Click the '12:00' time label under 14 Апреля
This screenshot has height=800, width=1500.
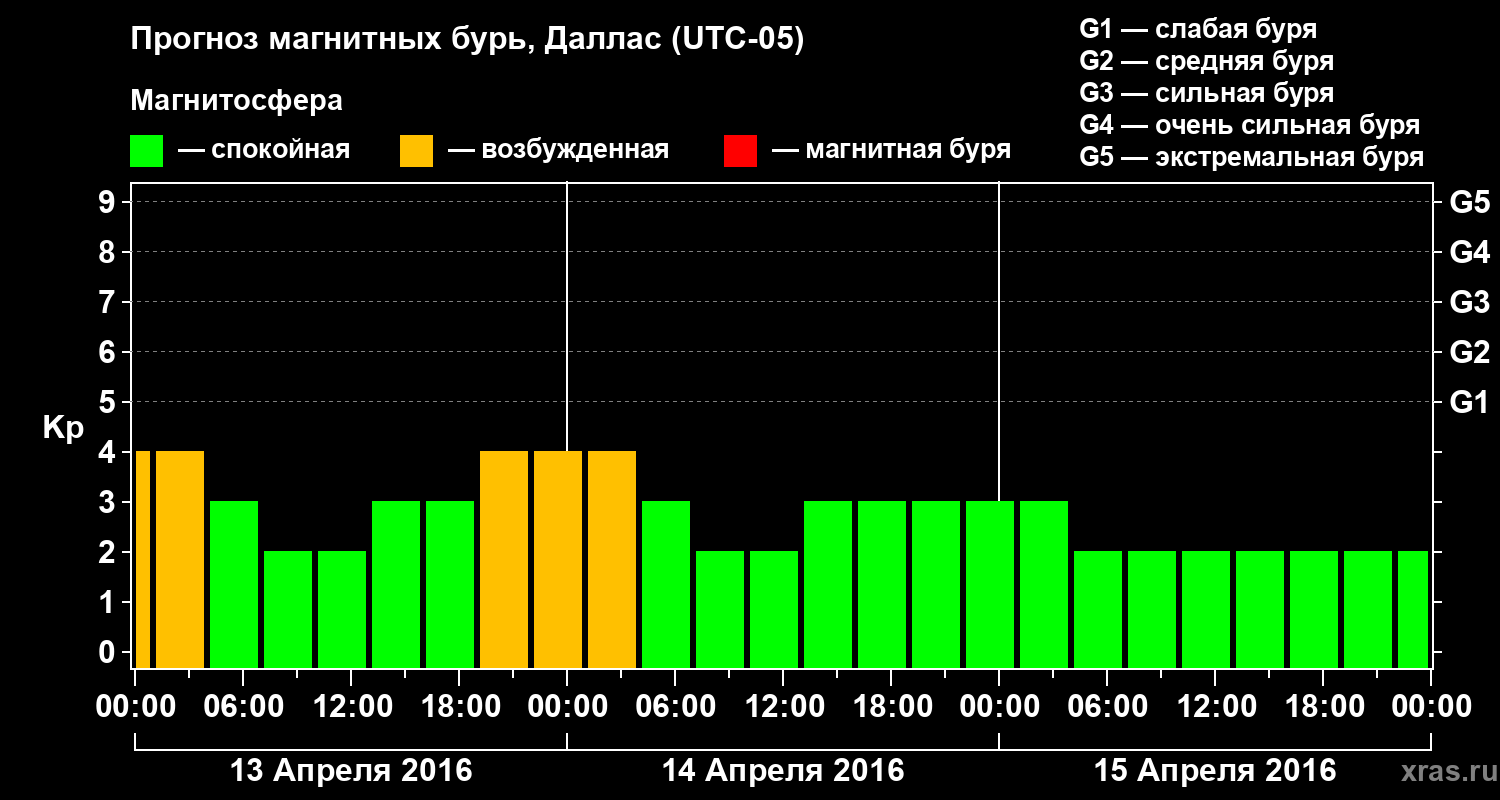point(783,707)
